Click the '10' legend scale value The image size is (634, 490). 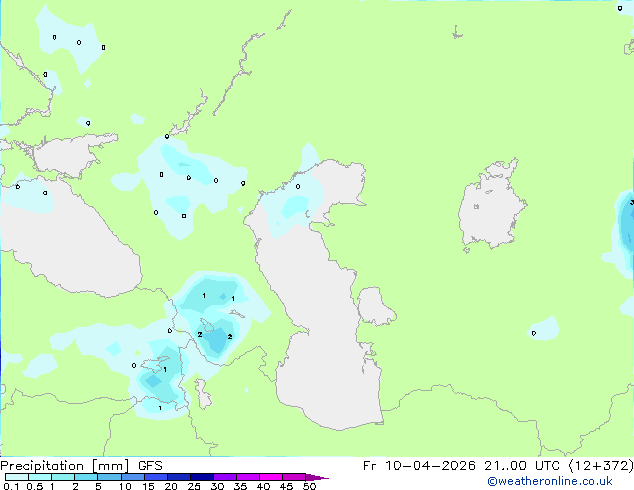[125, 486]
